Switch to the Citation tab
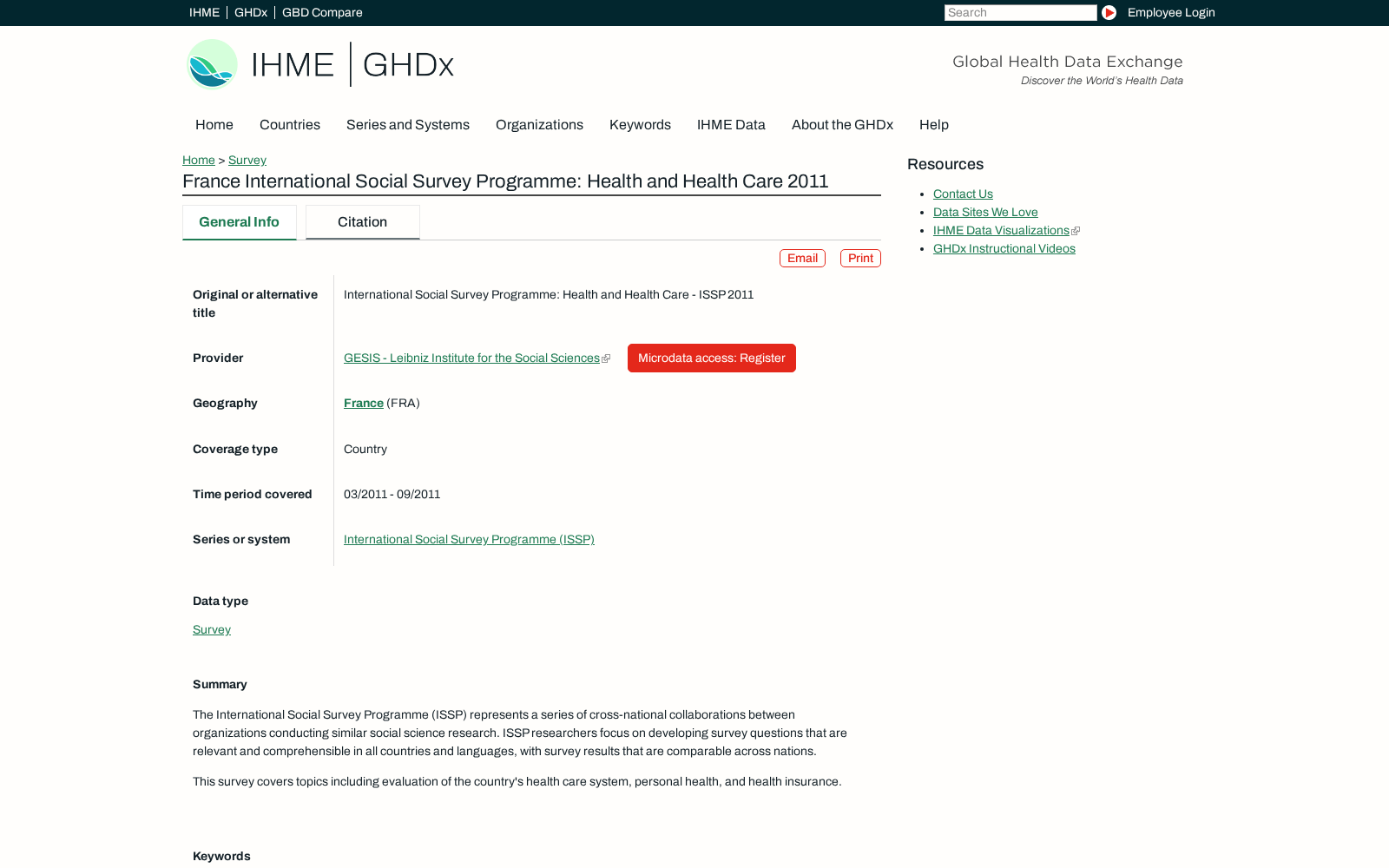1389x868 pixels. pos(362,222)
